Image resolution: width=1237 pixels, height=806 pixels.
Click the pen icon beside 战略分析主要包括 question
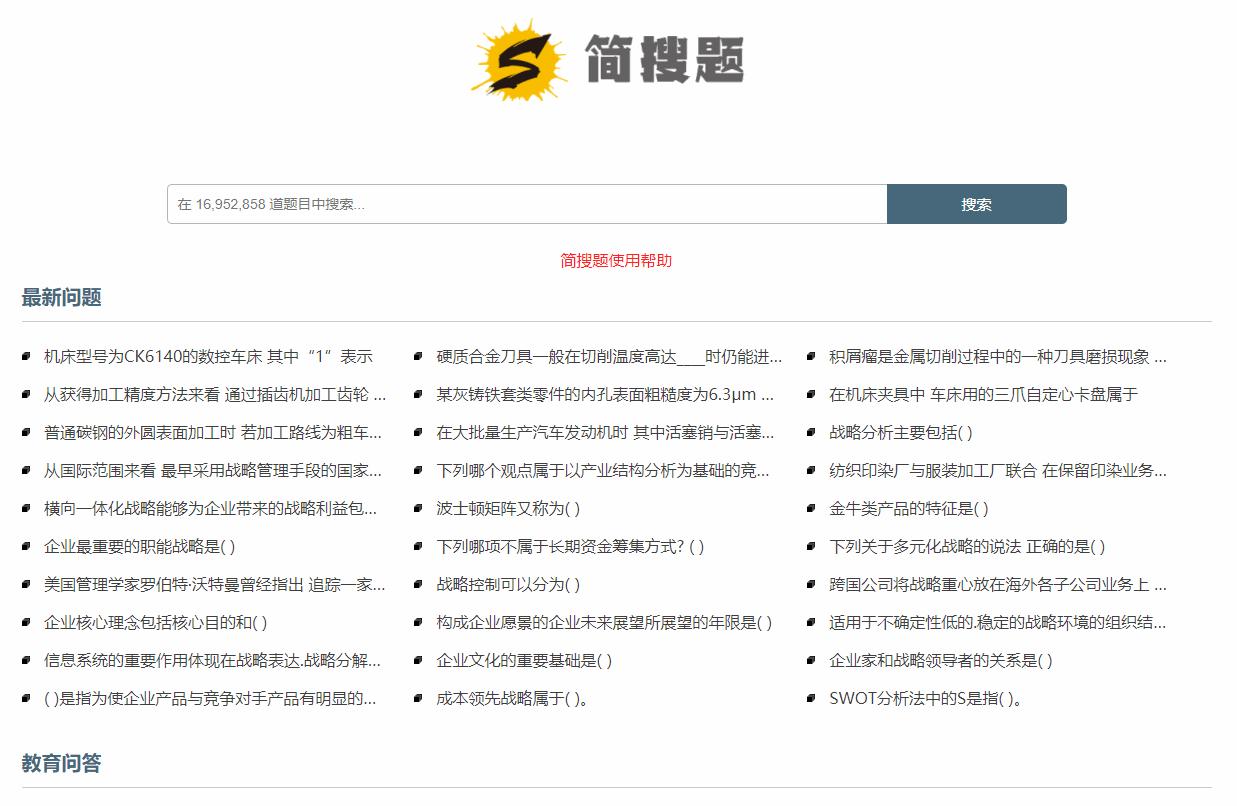tap(811, 432)
